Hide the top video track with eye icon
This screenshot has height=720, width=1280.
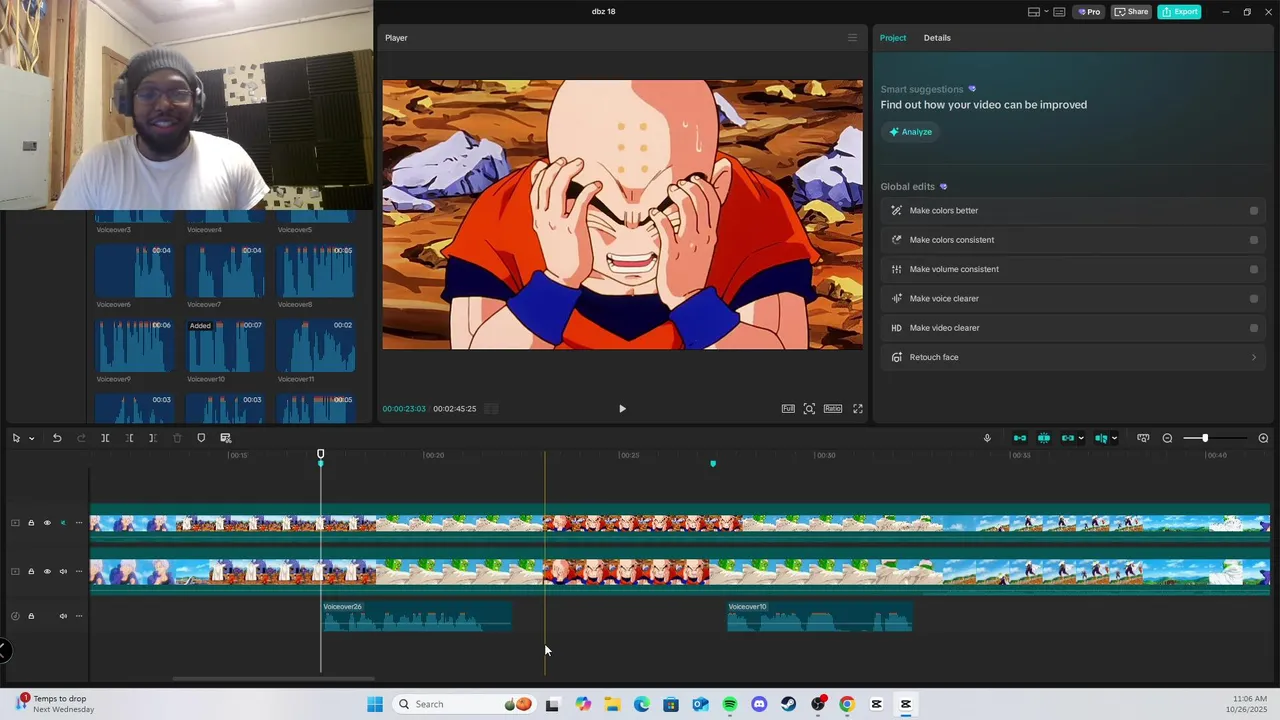[x=47, y=523]
